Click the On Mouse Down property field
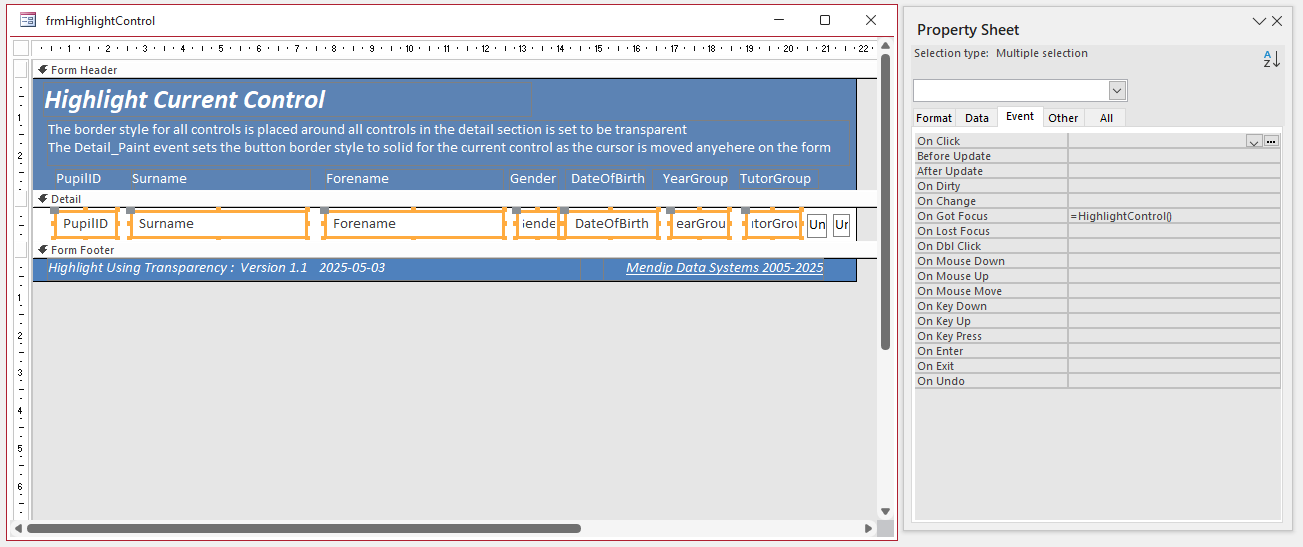Image resolution: width=1303 pixels, height=547 pixels. tap(1174, 261)
